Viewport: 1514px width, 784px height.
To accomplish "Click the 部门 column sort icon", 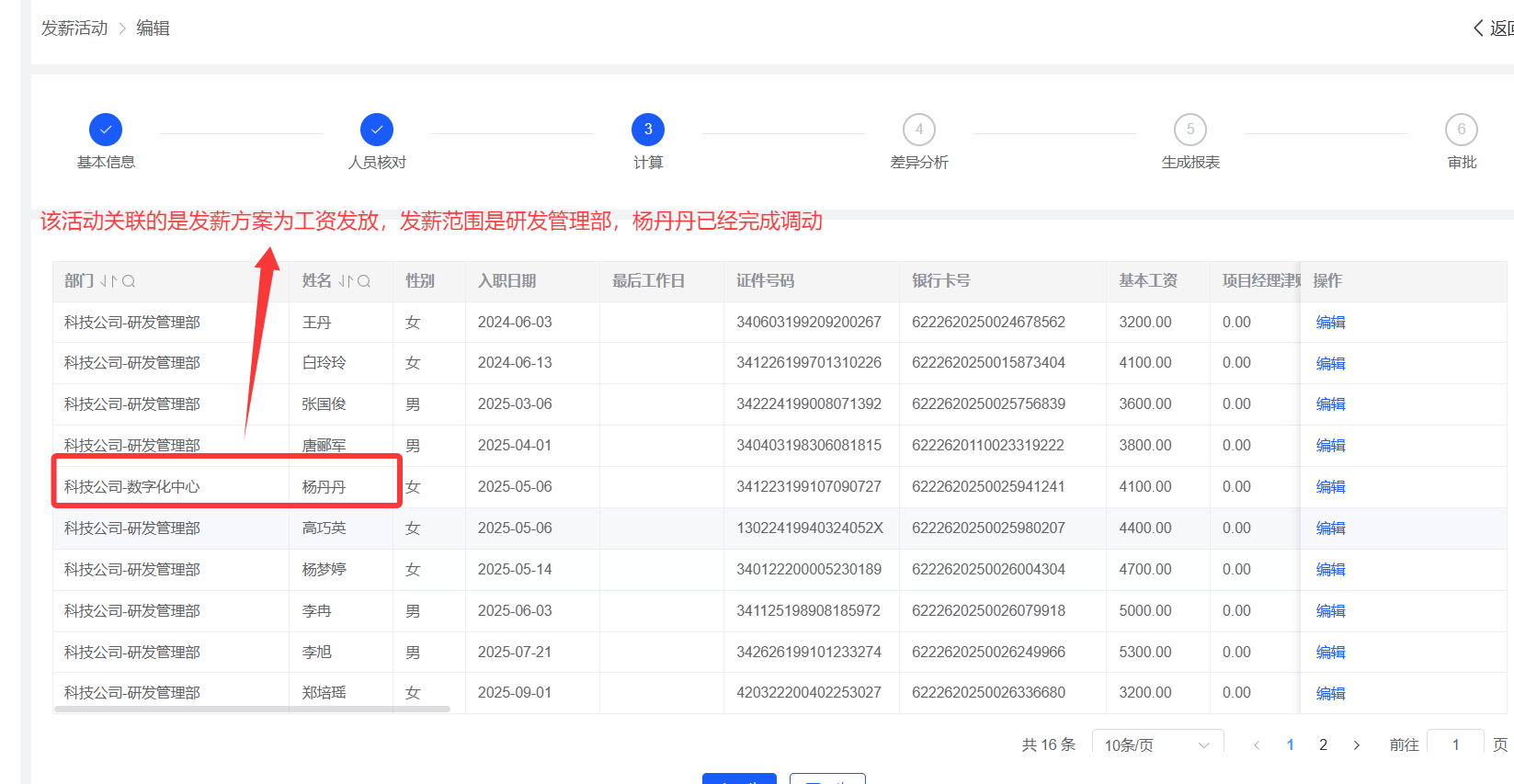I will click(108, 281).
